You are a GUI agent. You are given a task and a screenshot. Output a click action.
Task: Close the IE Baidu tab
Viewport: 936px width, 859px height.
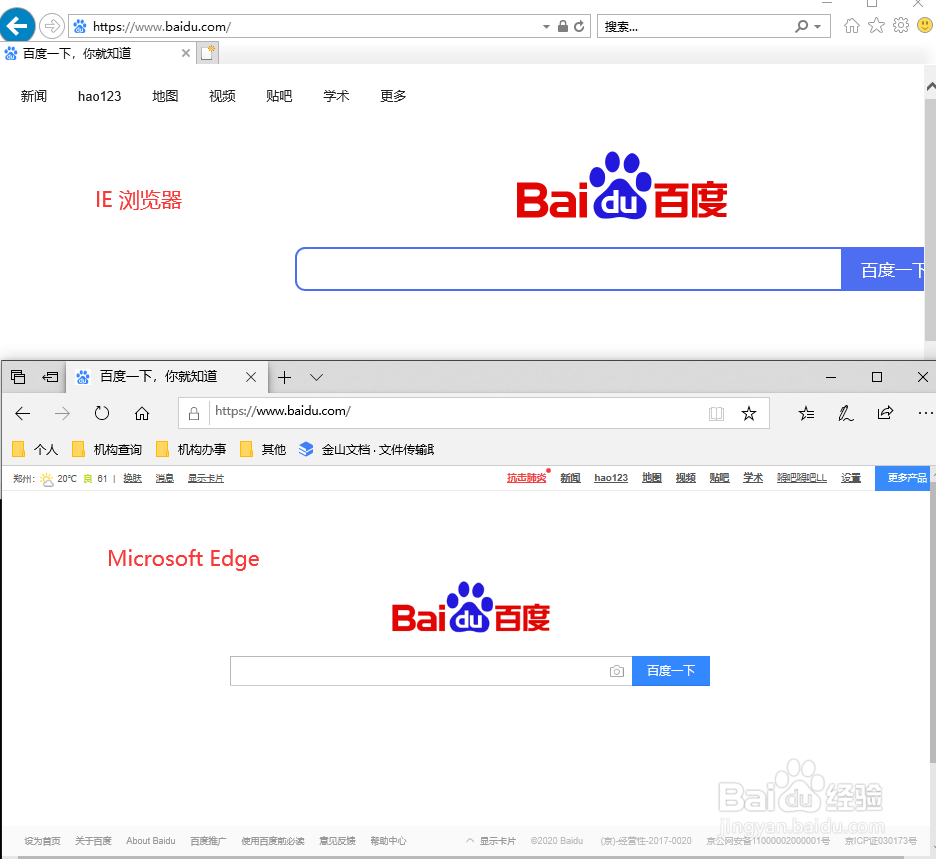click(186, 53)
